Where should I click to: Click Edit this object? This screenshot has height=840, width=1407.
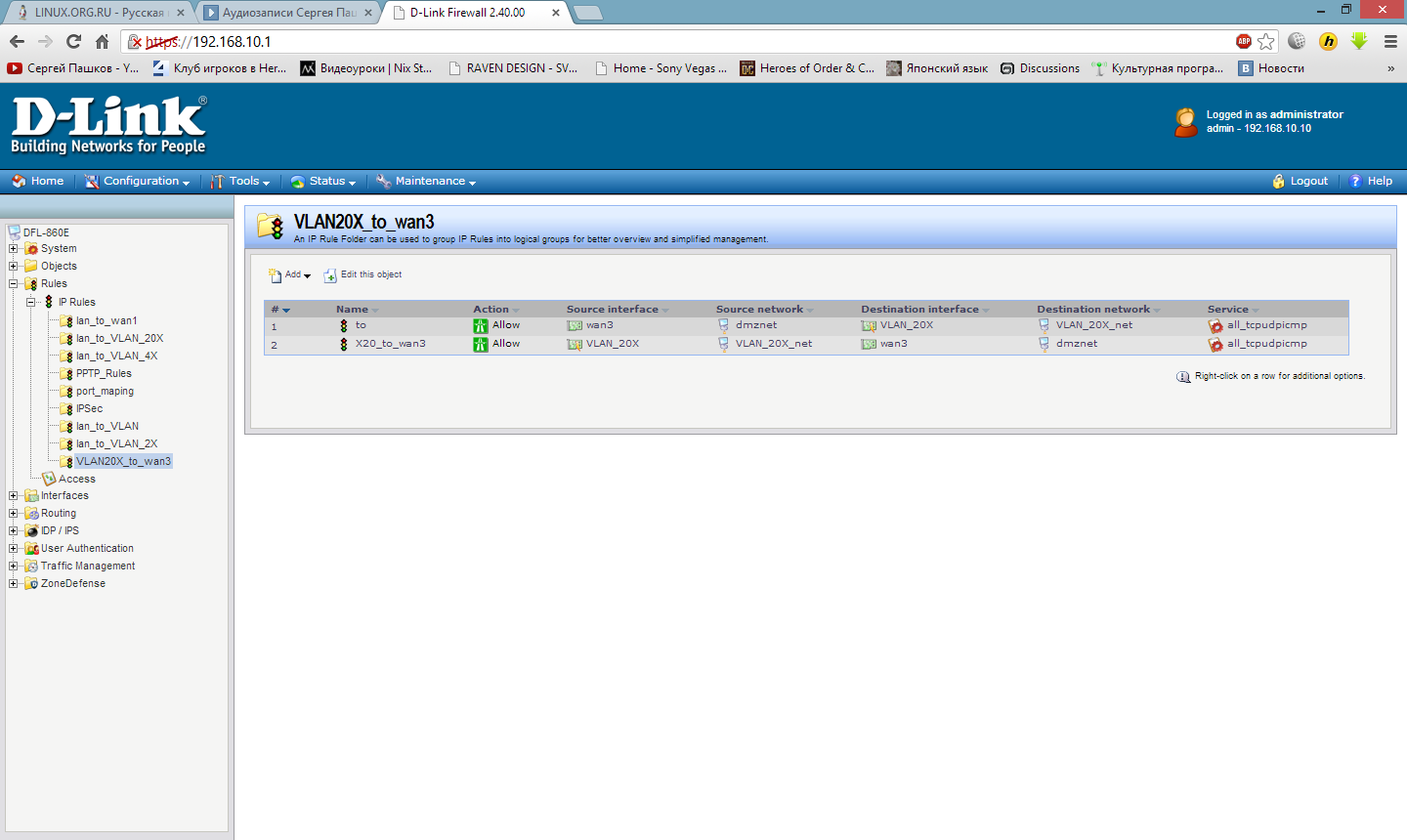click(371, 274)
